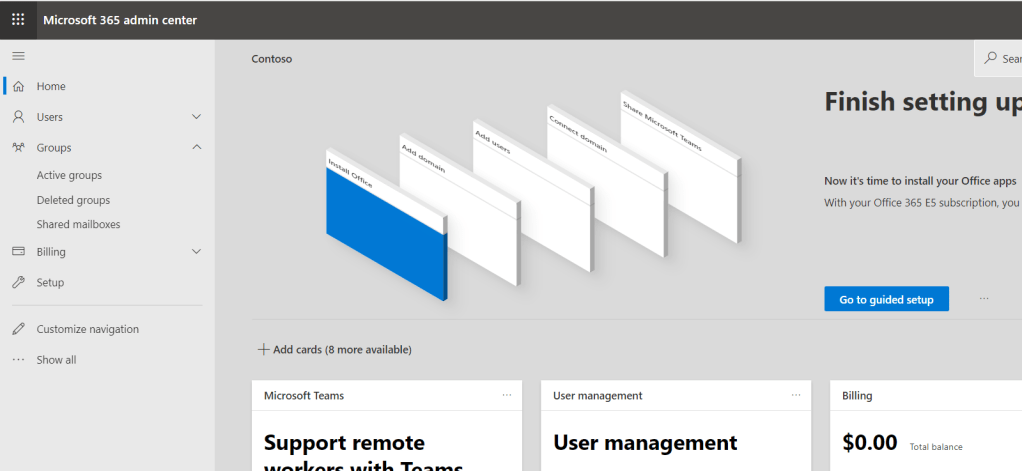Screen dimensions: 1022x471
Task: Open Deleted groups in the sidebar
Action: [x=73, y=200]
